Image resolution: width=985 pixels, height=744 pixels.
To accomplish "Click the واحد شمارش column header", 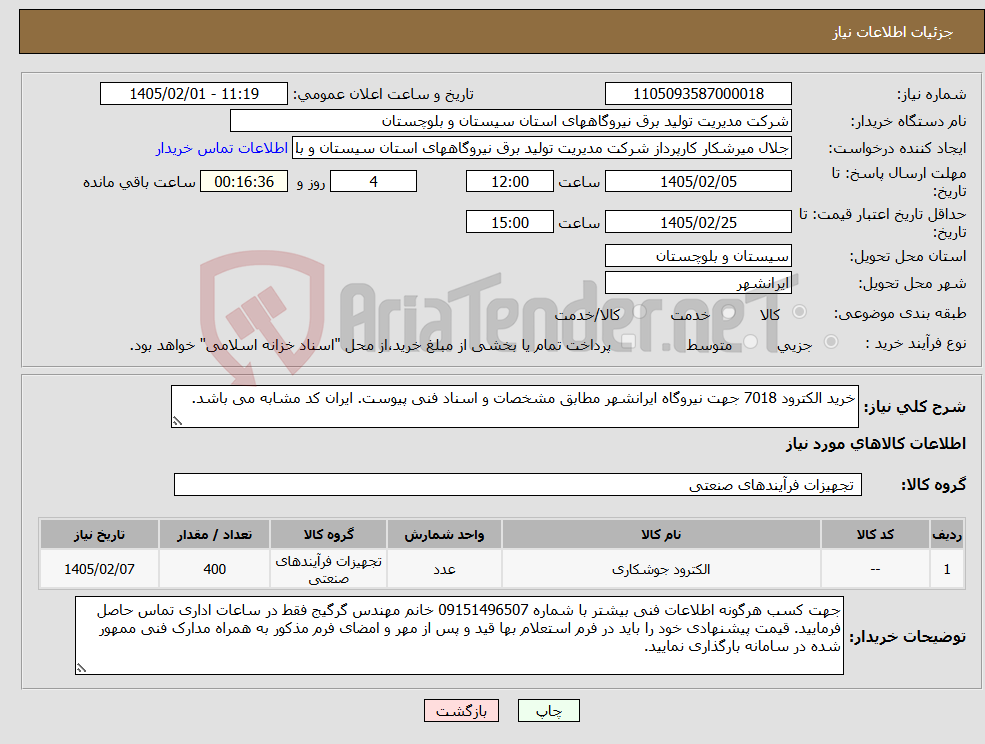I will tap(444, 534).
